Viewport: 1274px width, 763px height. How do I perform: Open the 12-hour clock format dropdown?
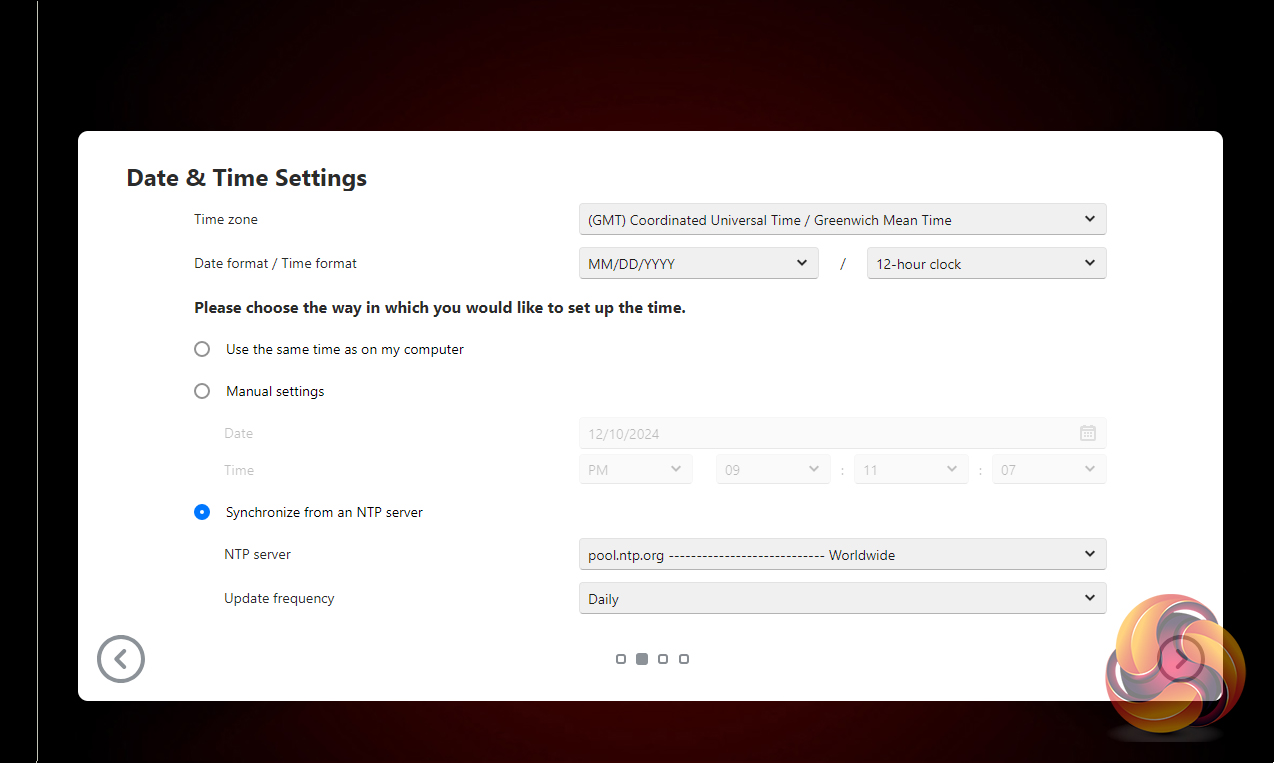click(x=986, y=263)
